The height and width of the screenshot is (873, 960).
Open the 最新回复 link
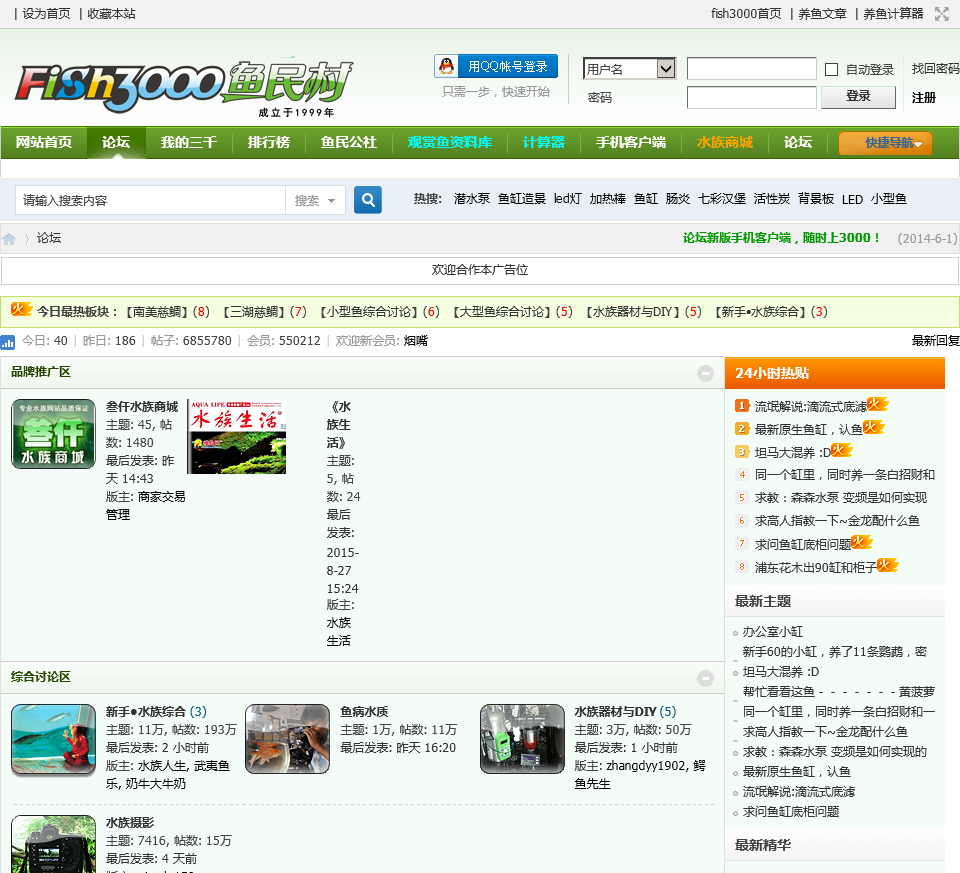[936, 340]
